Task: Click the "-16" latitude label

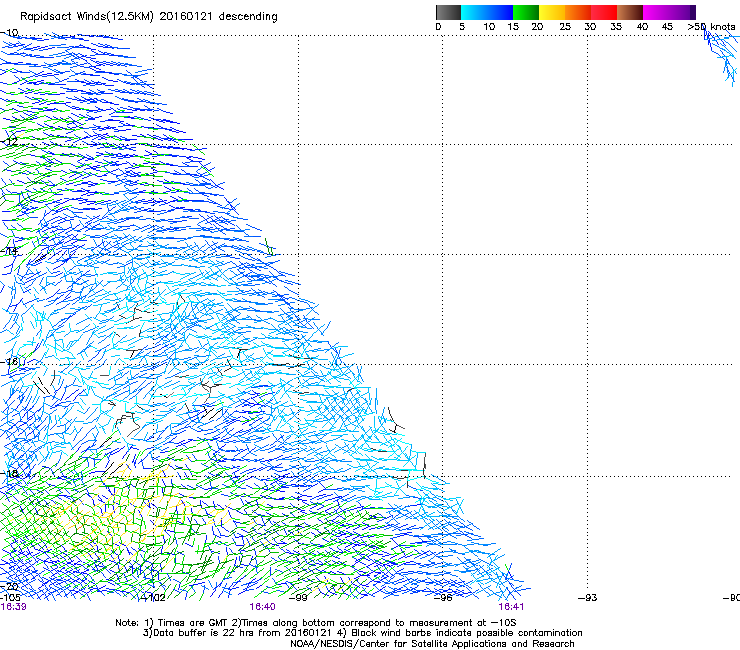Action: [9, 362]
